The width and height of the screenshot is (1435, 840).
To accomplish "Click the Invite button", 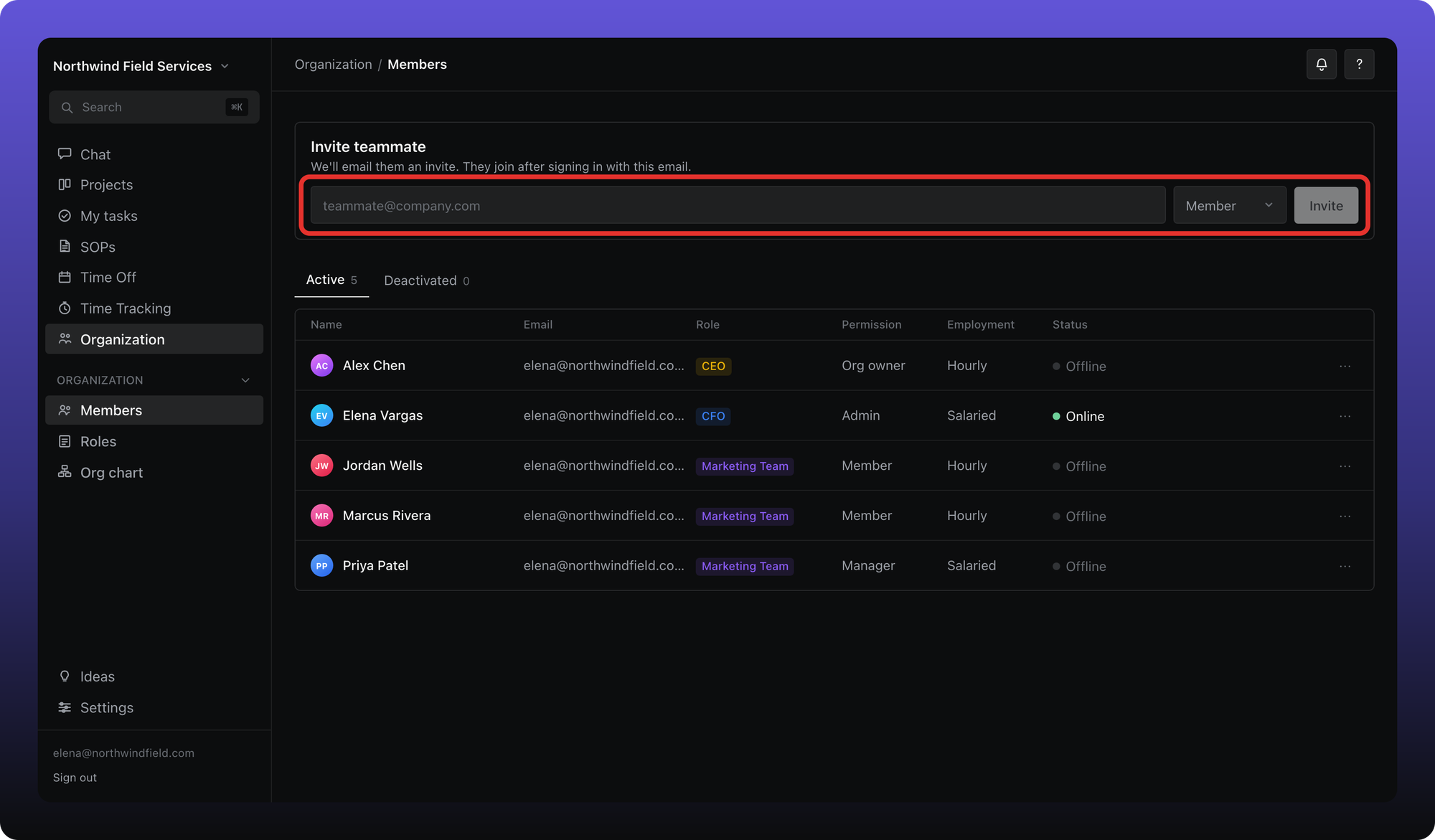I will point(1326,206).
